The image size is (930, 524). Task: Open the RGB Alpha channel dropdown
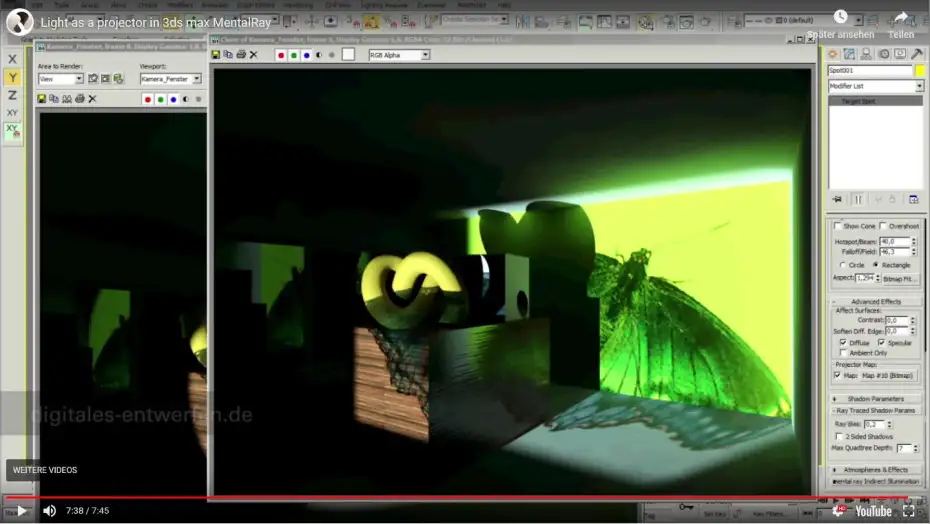point(399,55)
